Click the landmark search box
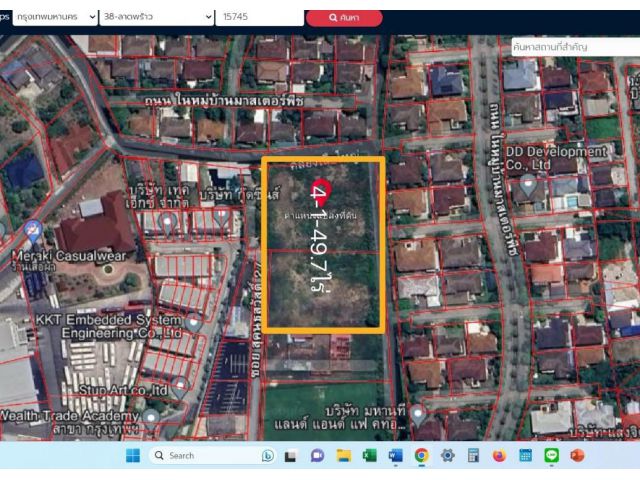Screen dimensions: 640x480 coord(576,47)
